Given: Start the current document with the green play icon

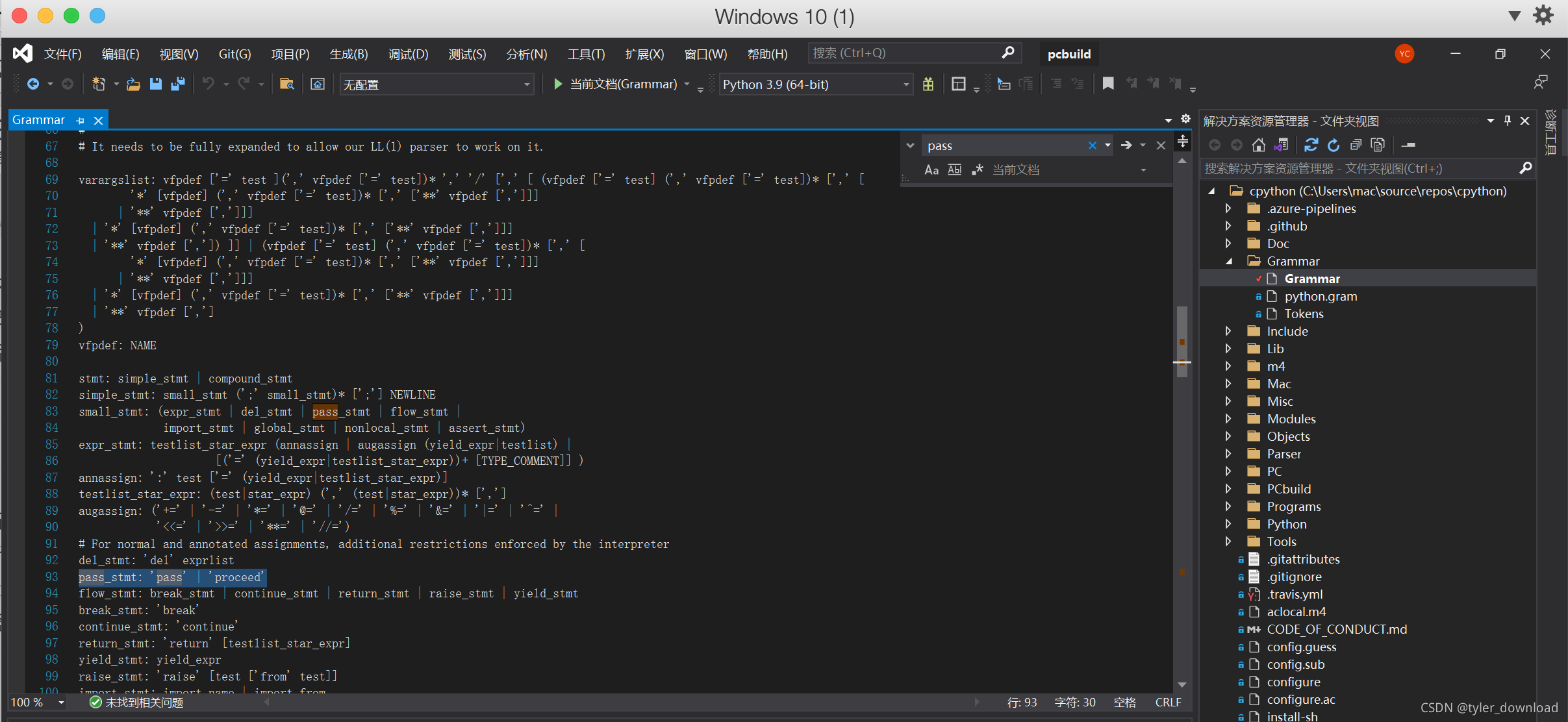Looking at the screenshot, I should click(x=557, y=84).
